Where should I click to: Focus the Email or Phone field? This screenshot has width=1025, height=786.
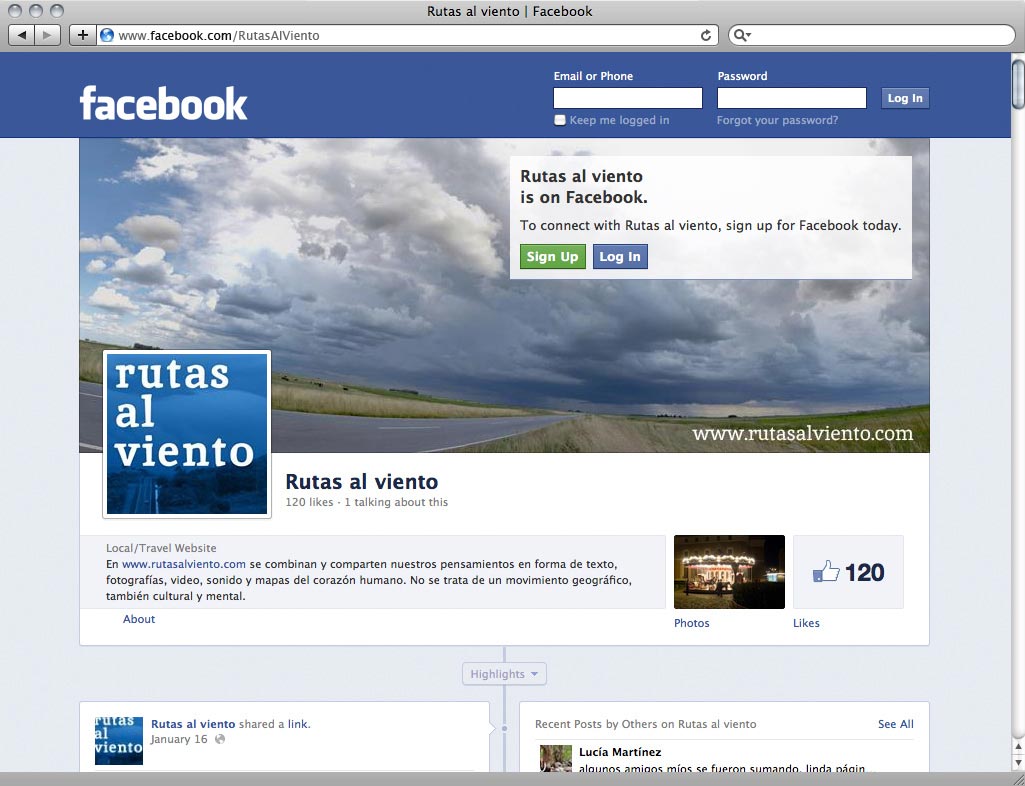coord(628,98)
